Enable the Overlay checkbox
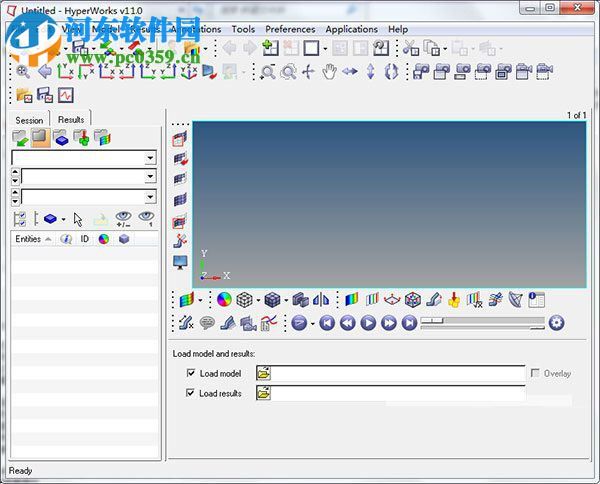This screenshot has width=600, height=484. [535, 373]
